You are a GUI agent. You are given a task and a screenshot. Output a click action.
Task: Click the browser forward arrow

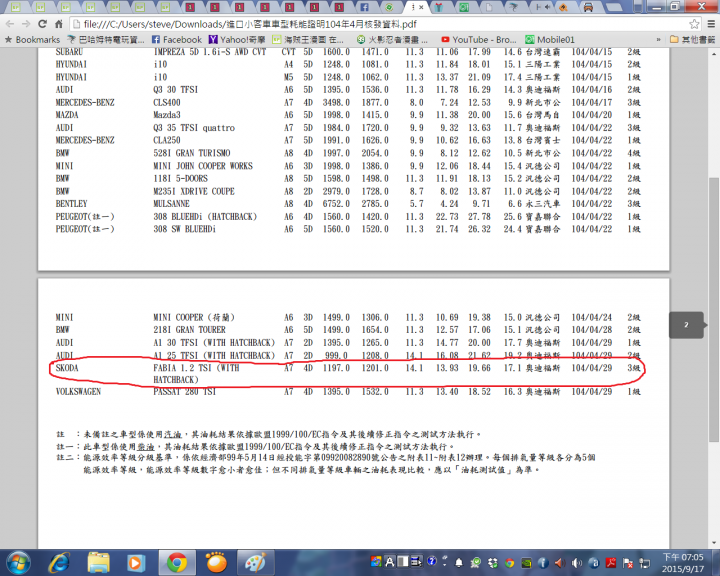tap(26, 24)
